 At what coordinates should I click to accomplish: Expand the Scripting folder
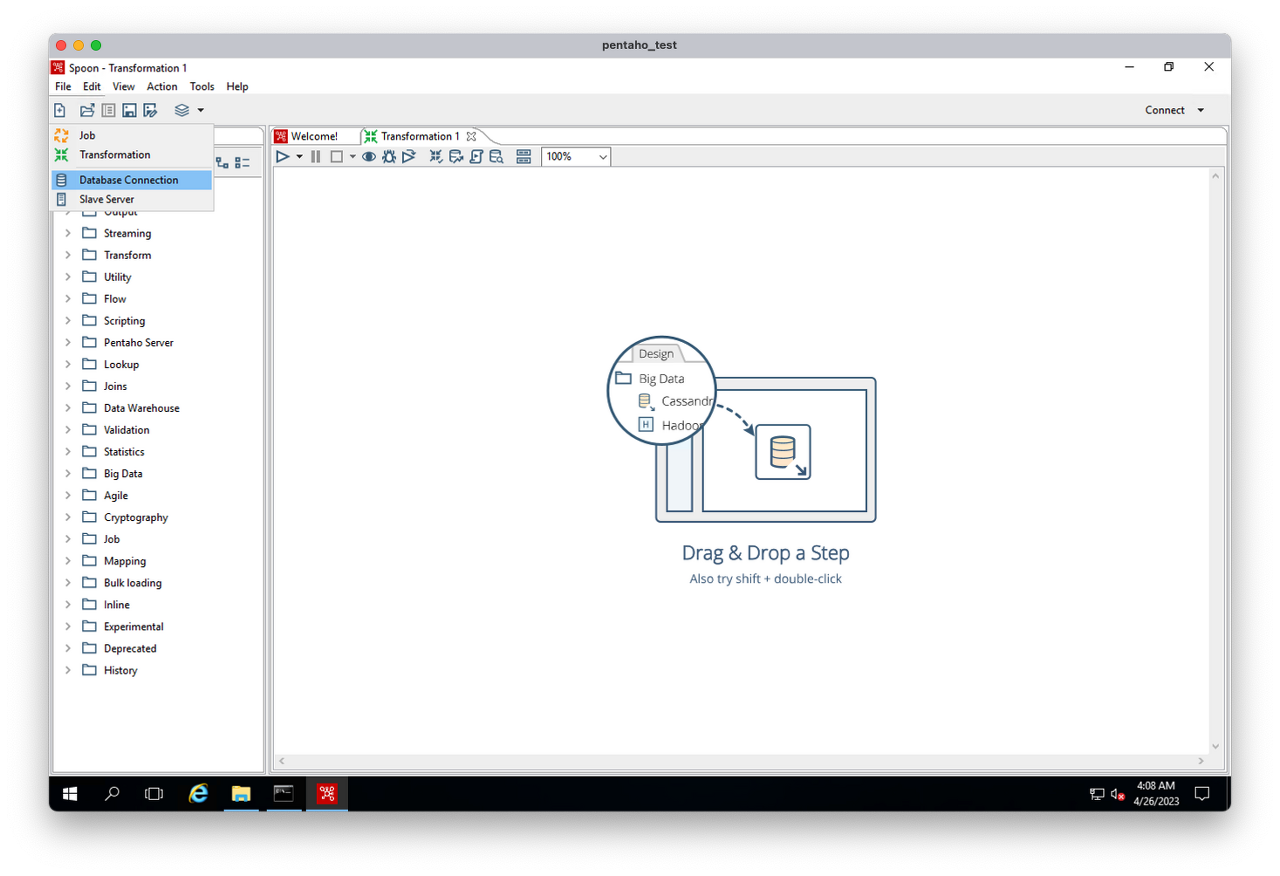[x=68, y=321]
